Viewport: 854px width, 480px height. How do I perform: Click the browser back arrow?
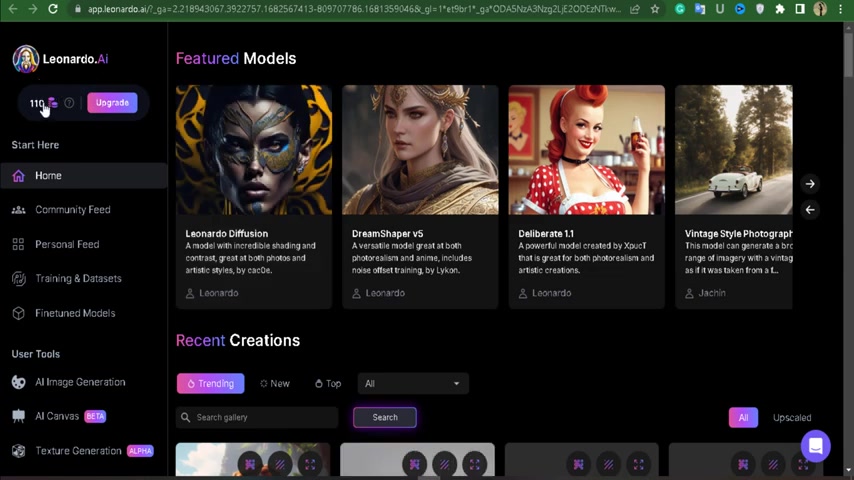13,9
